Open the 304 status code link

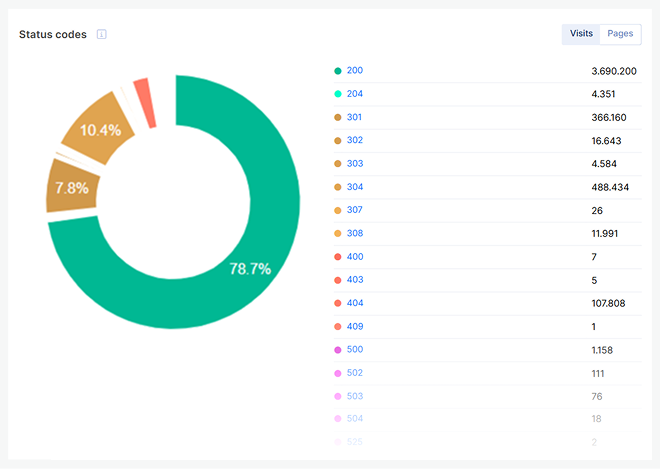[x=355, y=187]
